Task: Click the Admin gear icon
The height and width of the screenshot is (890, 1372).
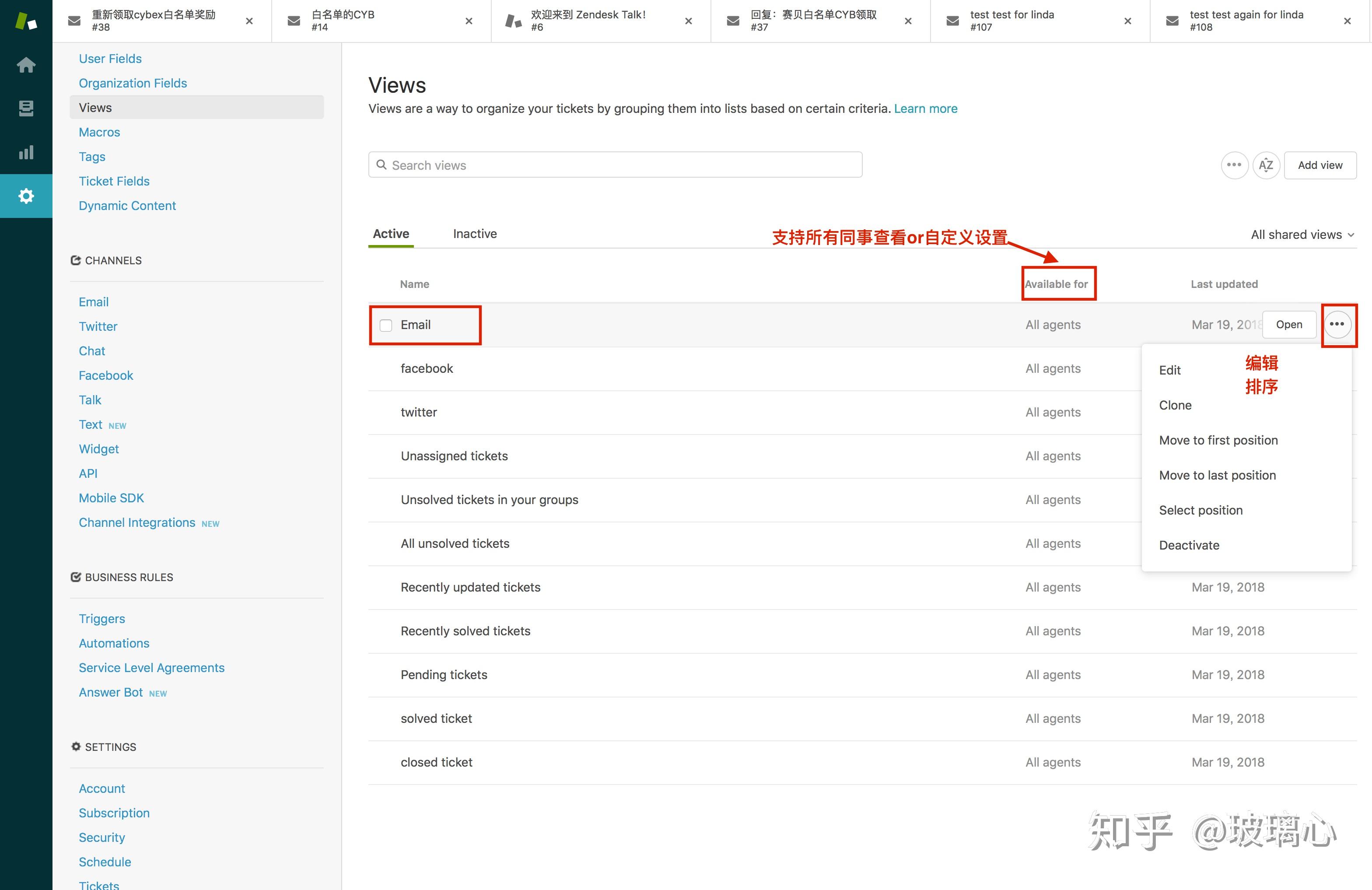Action: 26,196
